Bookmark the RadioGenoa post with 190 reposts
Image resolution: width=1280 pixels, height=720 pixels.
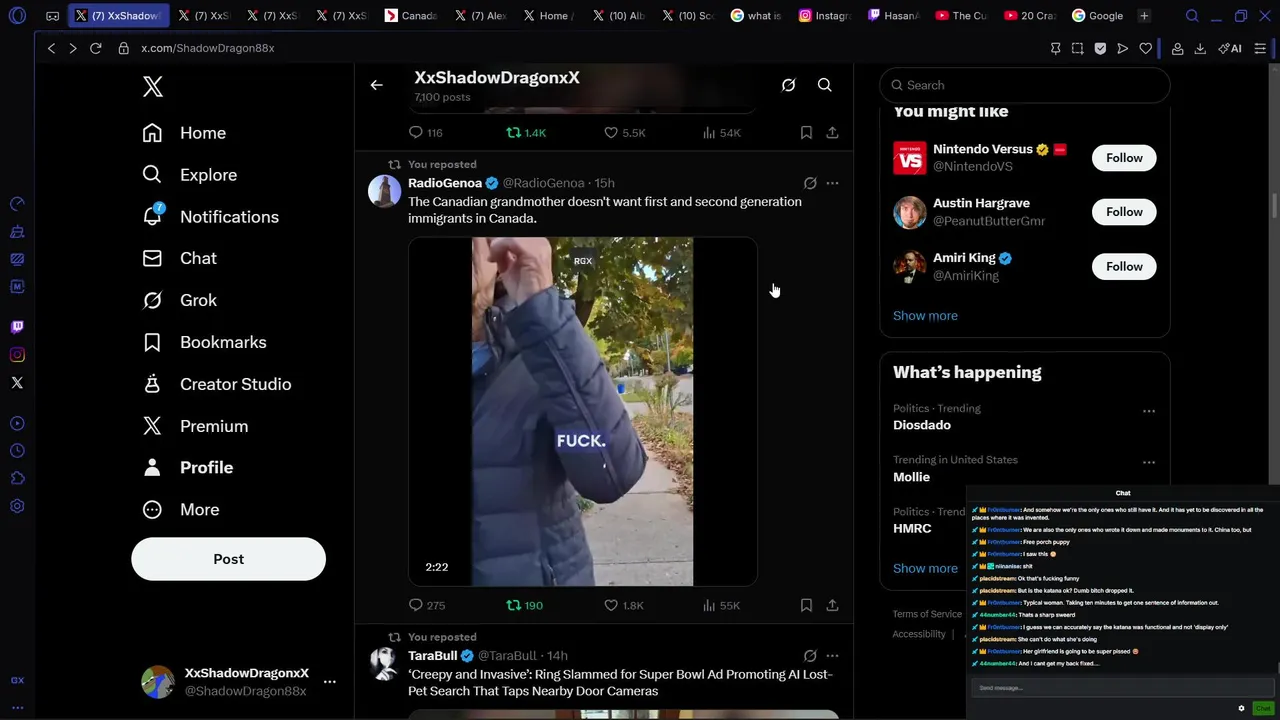click(806, 605)
